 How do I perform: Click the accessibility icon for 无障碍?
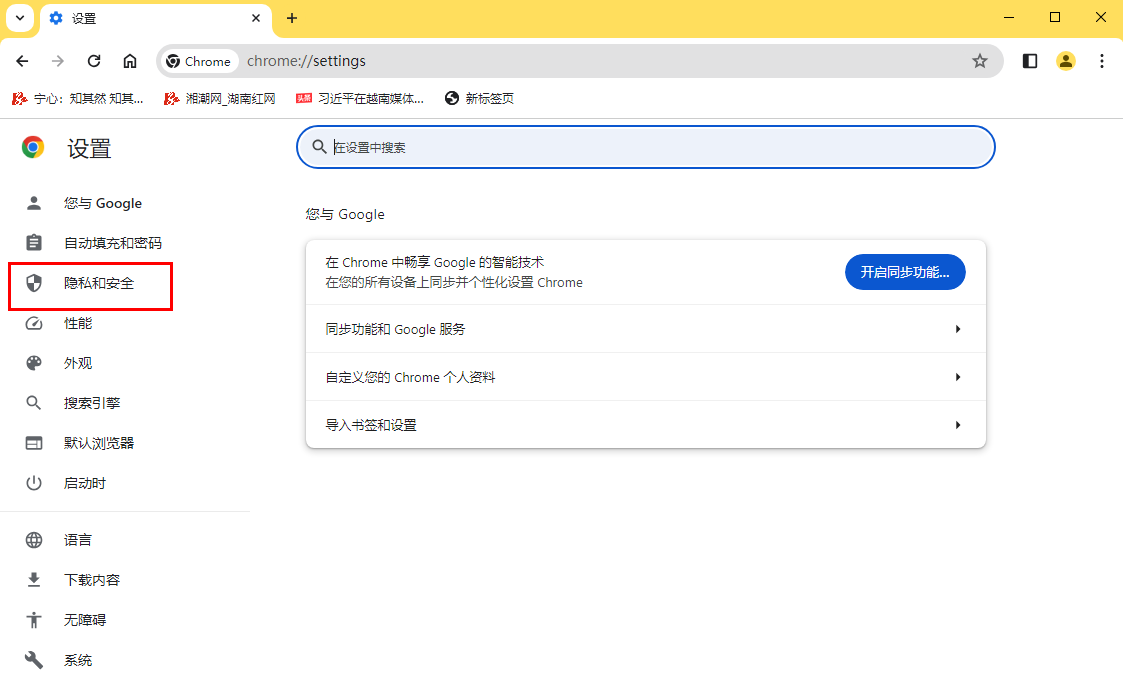[x=34, y=620]
